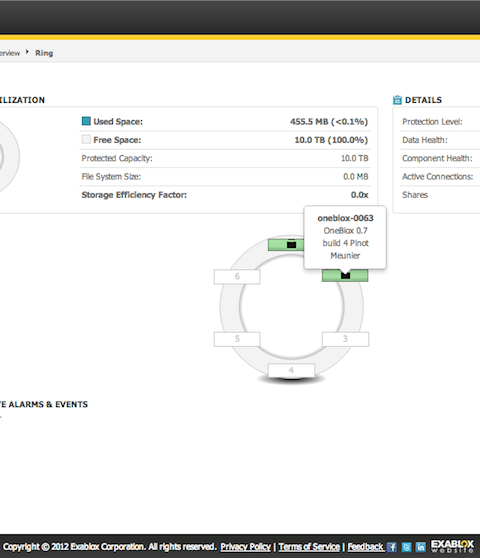Click the Protected Capacity label
The width and height of the screenshot is (480, 558).
(x=117, y=158)
